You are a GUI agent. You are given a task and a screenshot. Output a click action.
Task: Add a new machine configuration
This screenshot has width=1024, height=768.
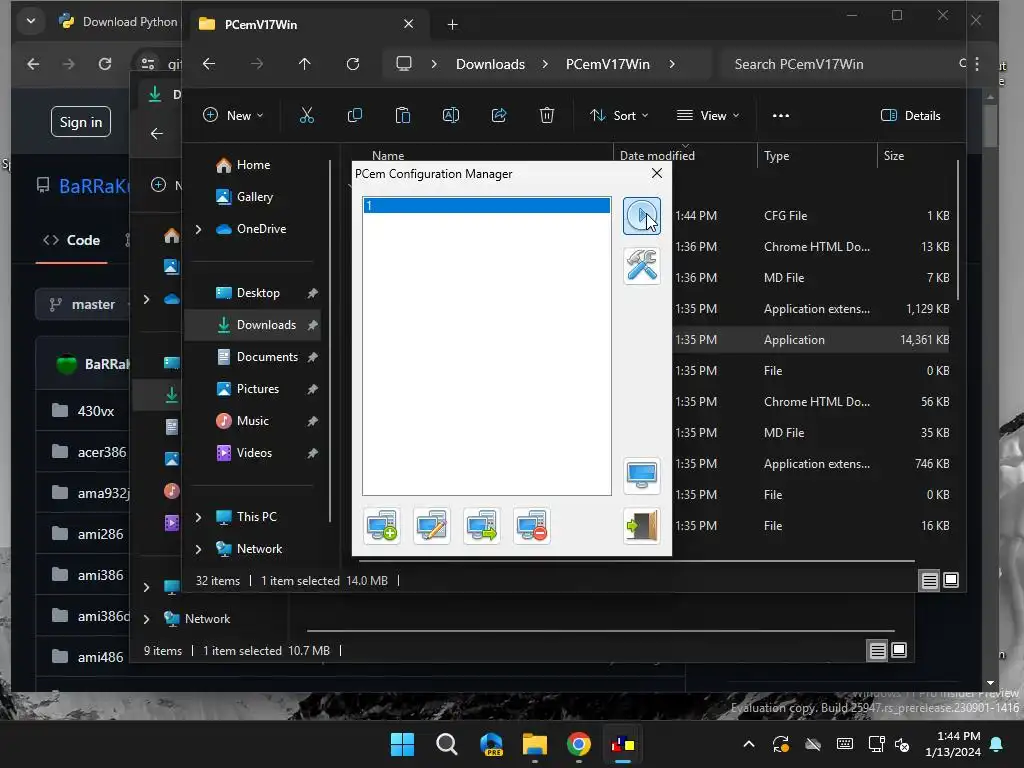pos(382,526)
